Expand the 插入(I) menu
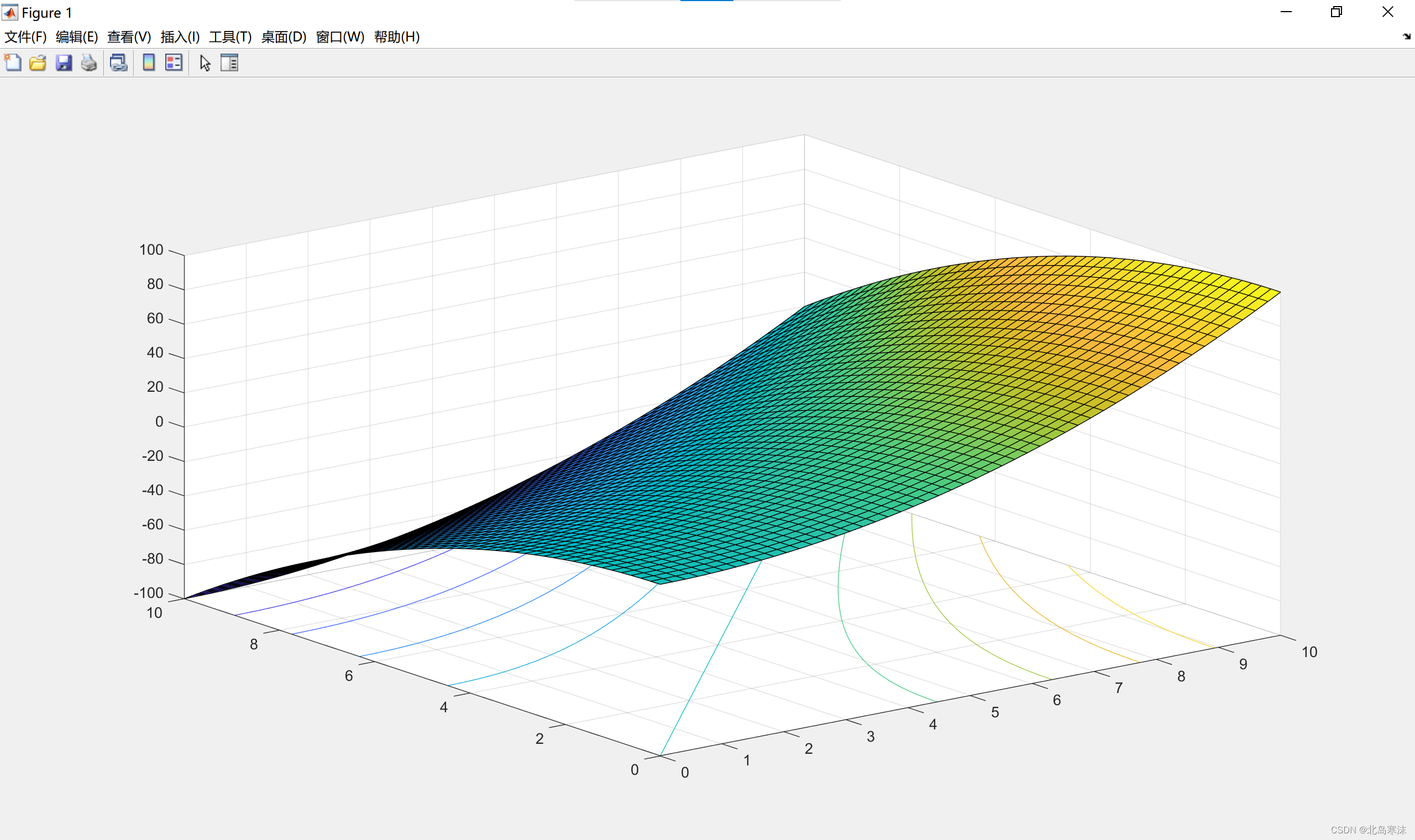Image resolution: width=1415 pixels, height=840 pixels. coord(180,38)
